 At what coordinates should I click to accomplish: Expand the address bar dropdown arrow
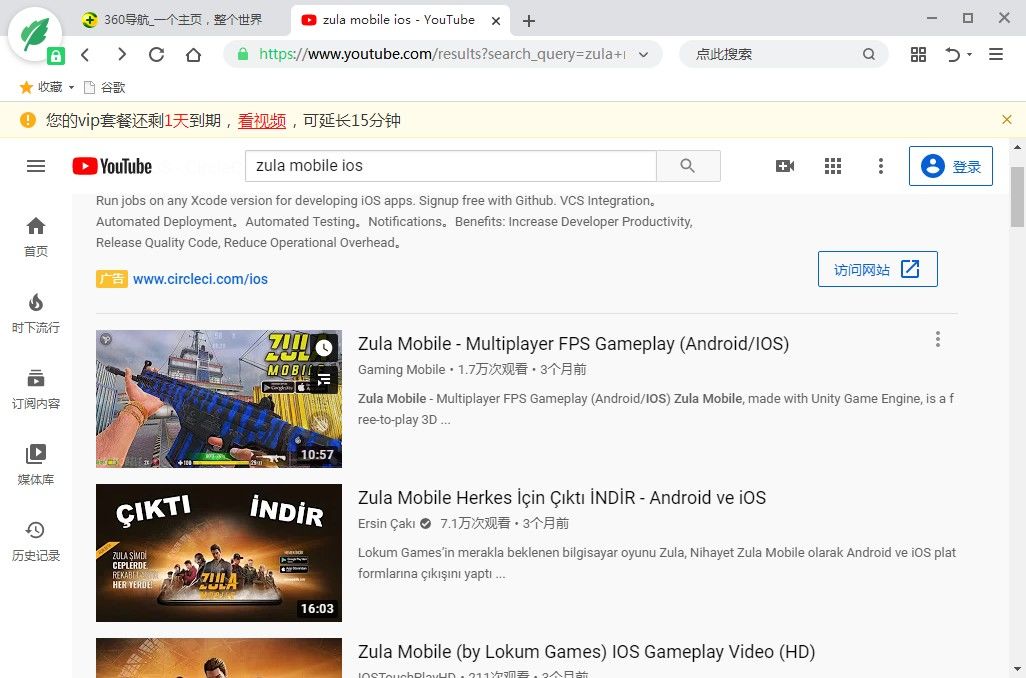pyautogui.click(x=643, y=54)
